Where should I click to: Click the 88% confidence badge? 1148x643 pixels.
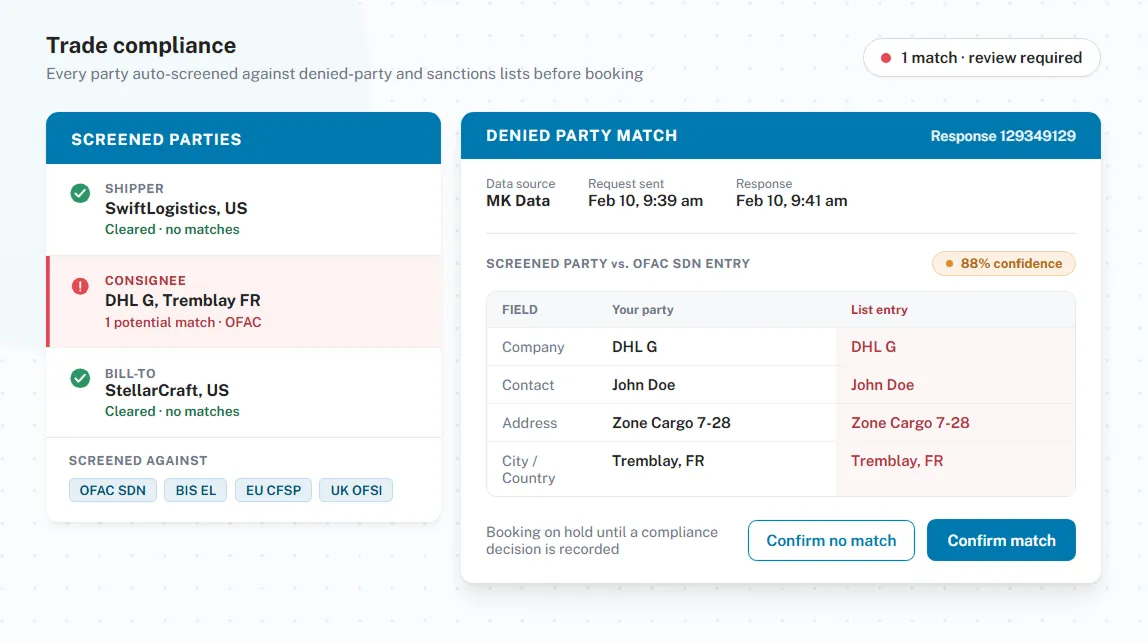pos(1003,264)
